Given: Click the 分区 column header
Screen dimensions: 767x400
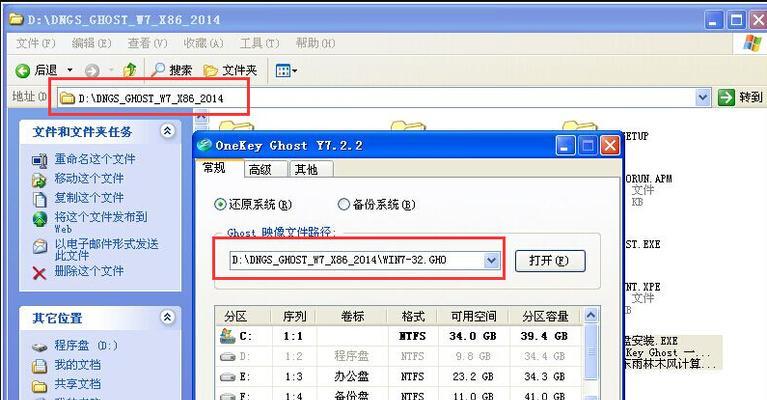Looking at the screenshot, I should pyautogui.click(x=243, y=317).
